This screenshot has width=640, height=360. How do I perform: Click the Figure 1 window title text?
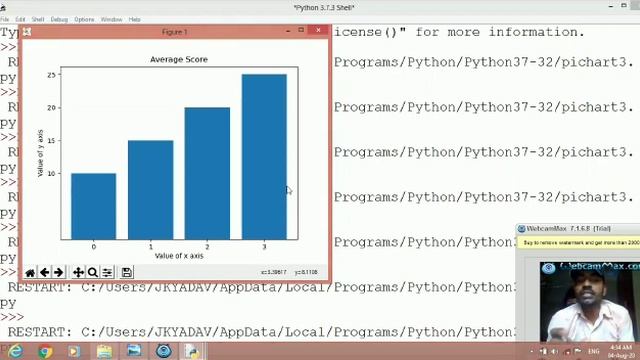174,32
